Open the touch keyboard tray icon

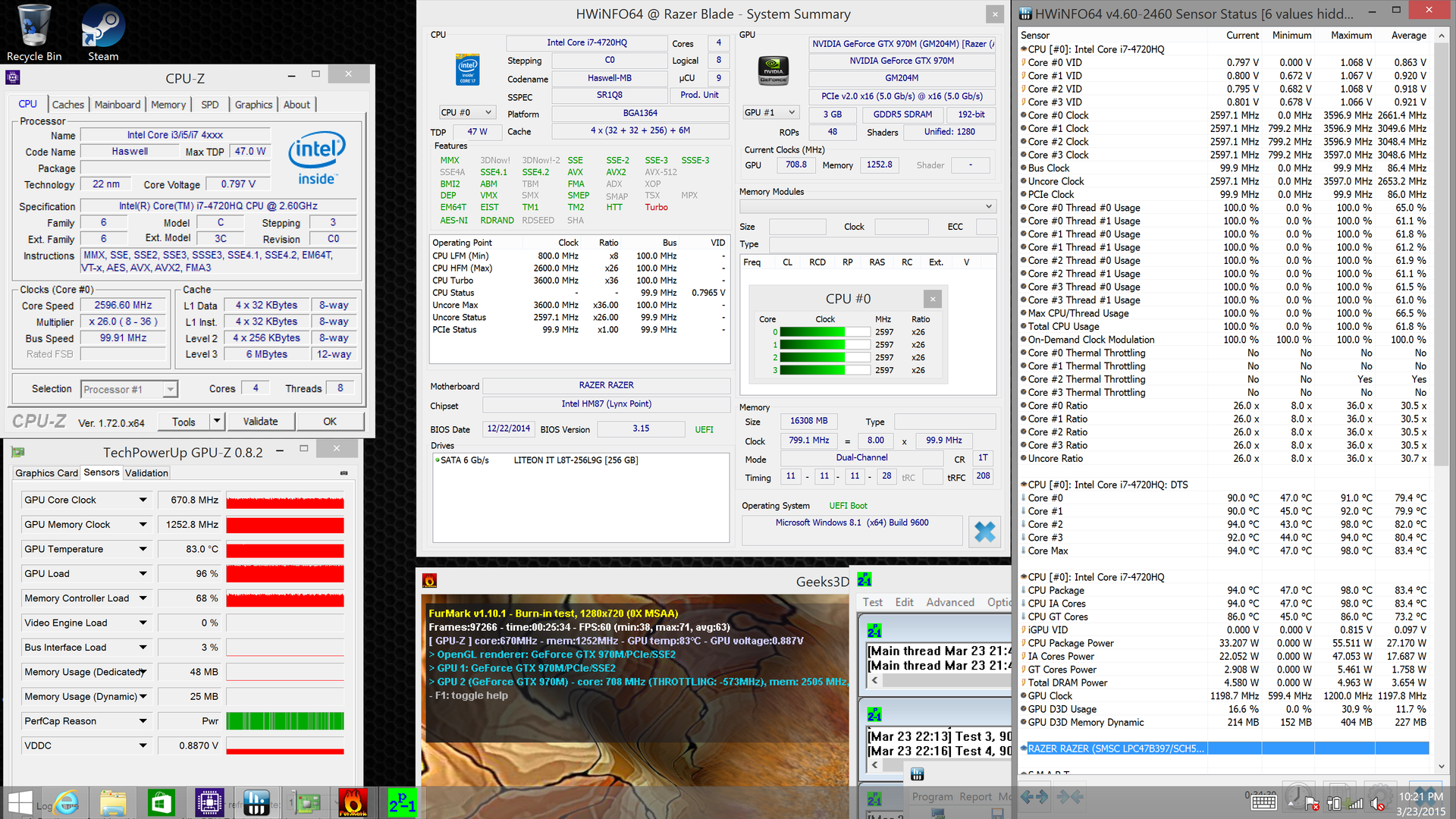[x=1264, y=802]
